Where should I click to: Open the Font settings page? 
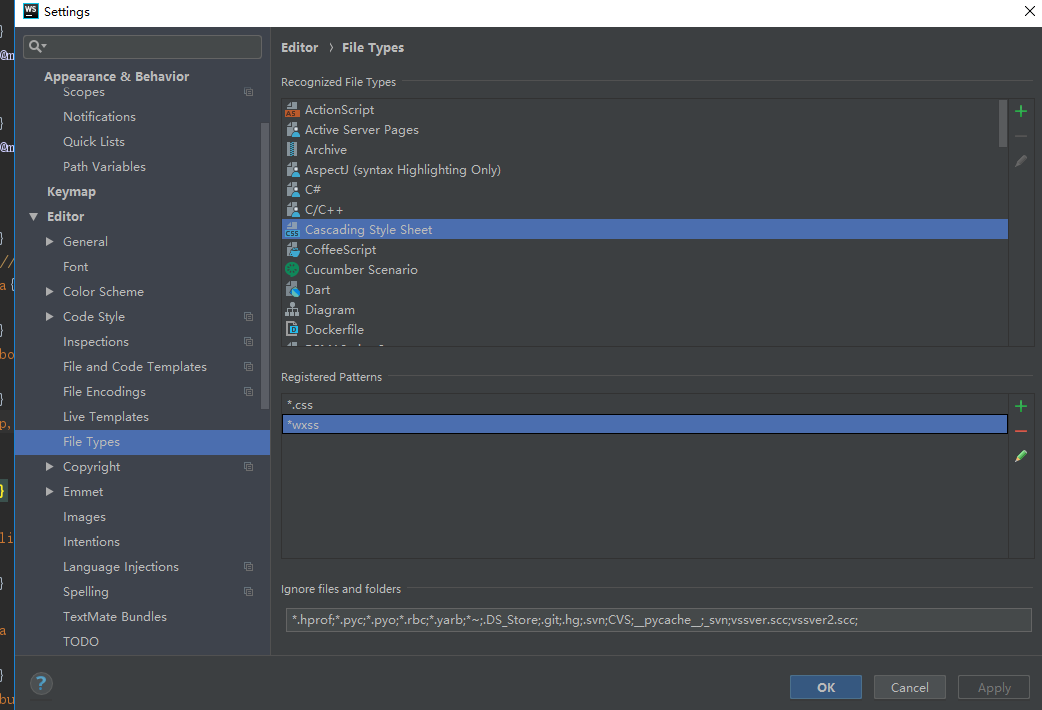pyautogui.click(x=75, y=267)
